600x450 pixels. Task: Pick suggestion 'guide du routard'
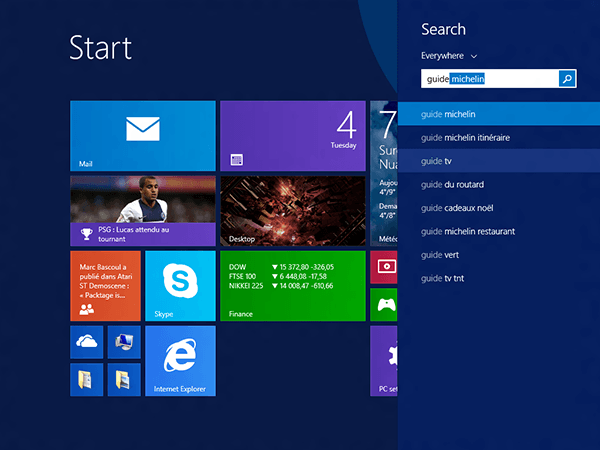499,184
